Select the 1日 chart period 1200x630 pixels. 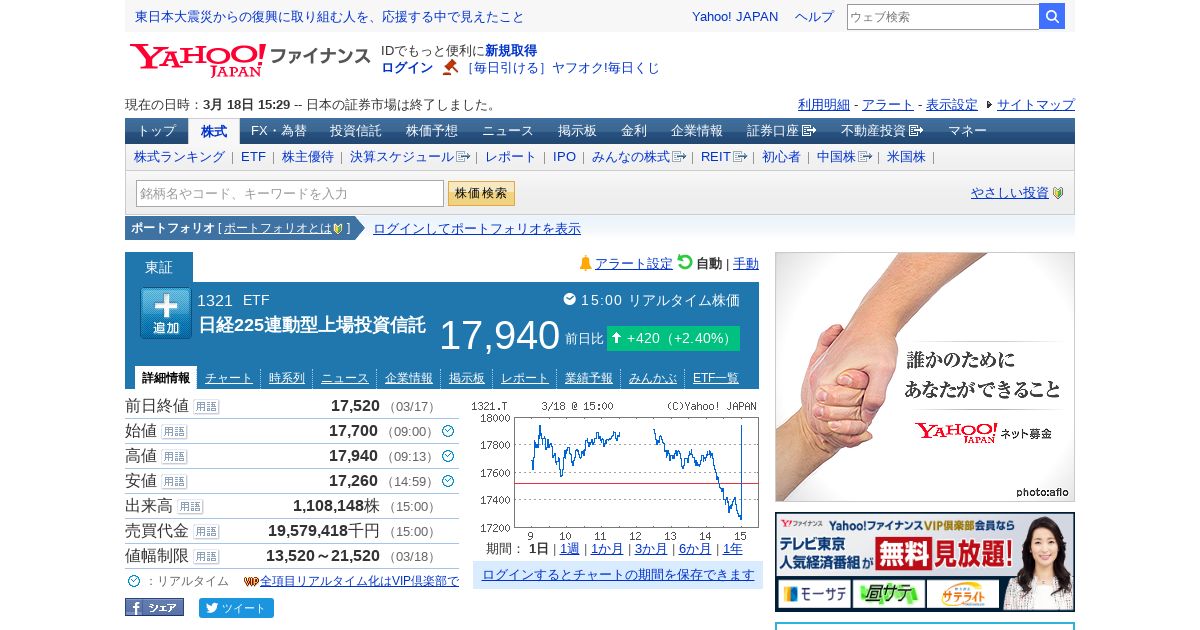pyautogui.click(x=539, y=549)
